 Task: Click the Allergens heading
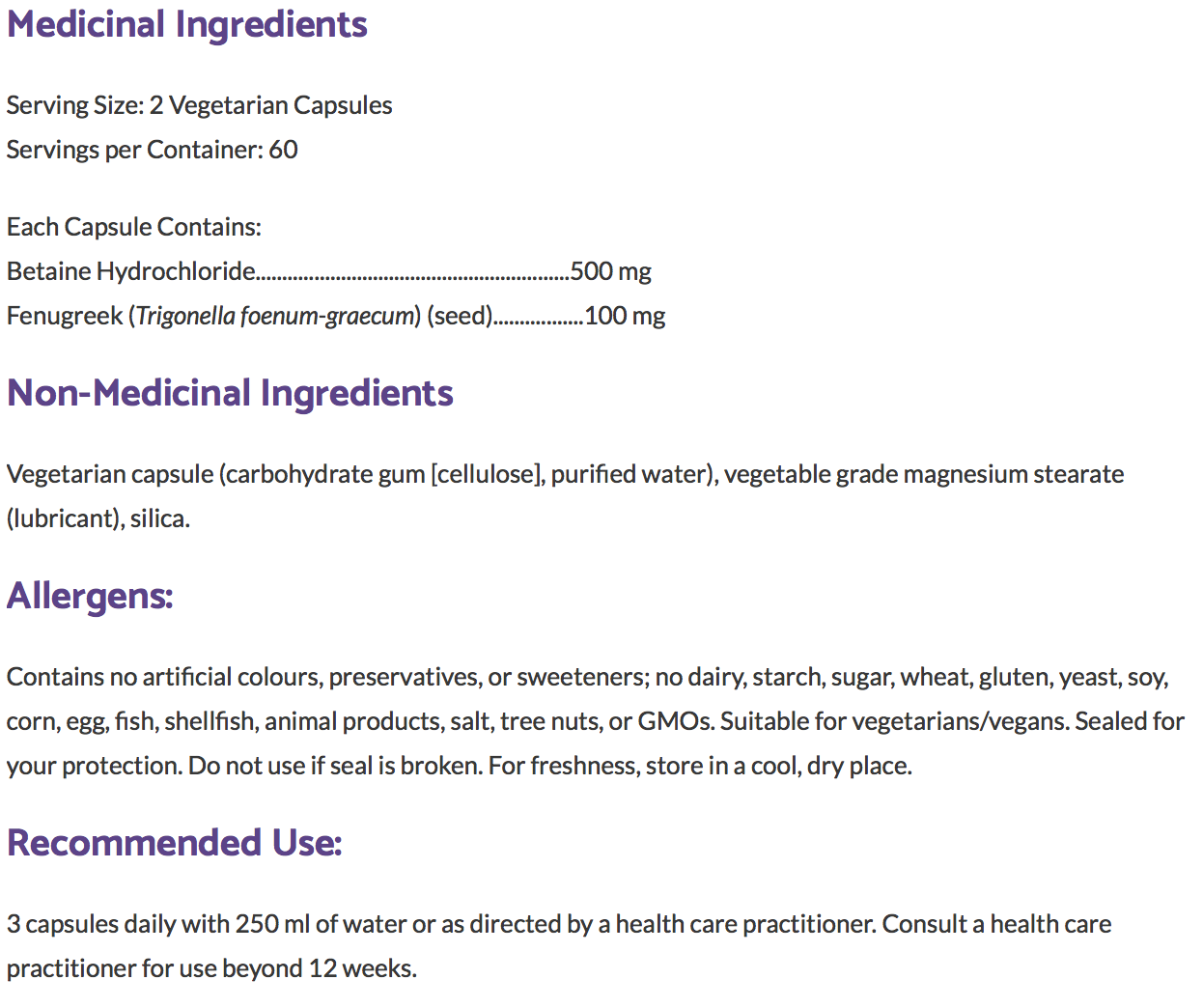point(90,596)
